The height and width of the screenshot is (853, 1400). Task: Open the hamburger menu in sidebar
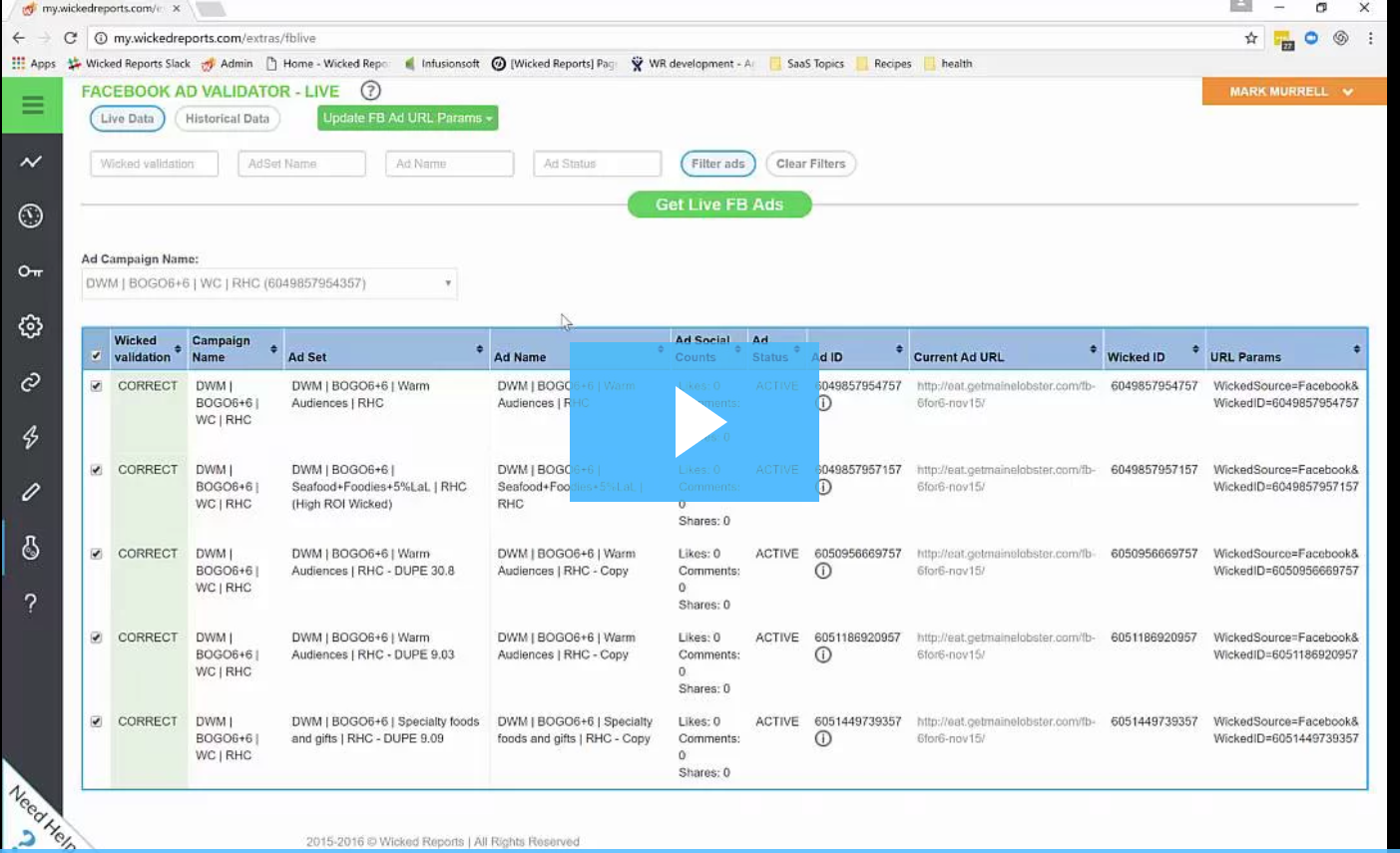32,105
